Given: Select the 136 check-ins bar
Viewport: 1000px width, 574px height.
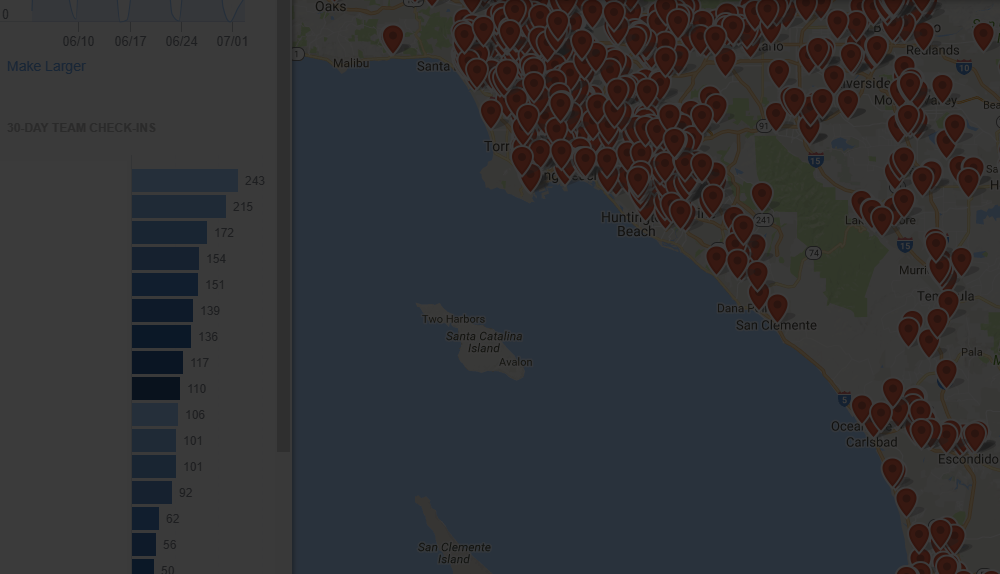Looking at the screenshot, I should tap(161, 337).
